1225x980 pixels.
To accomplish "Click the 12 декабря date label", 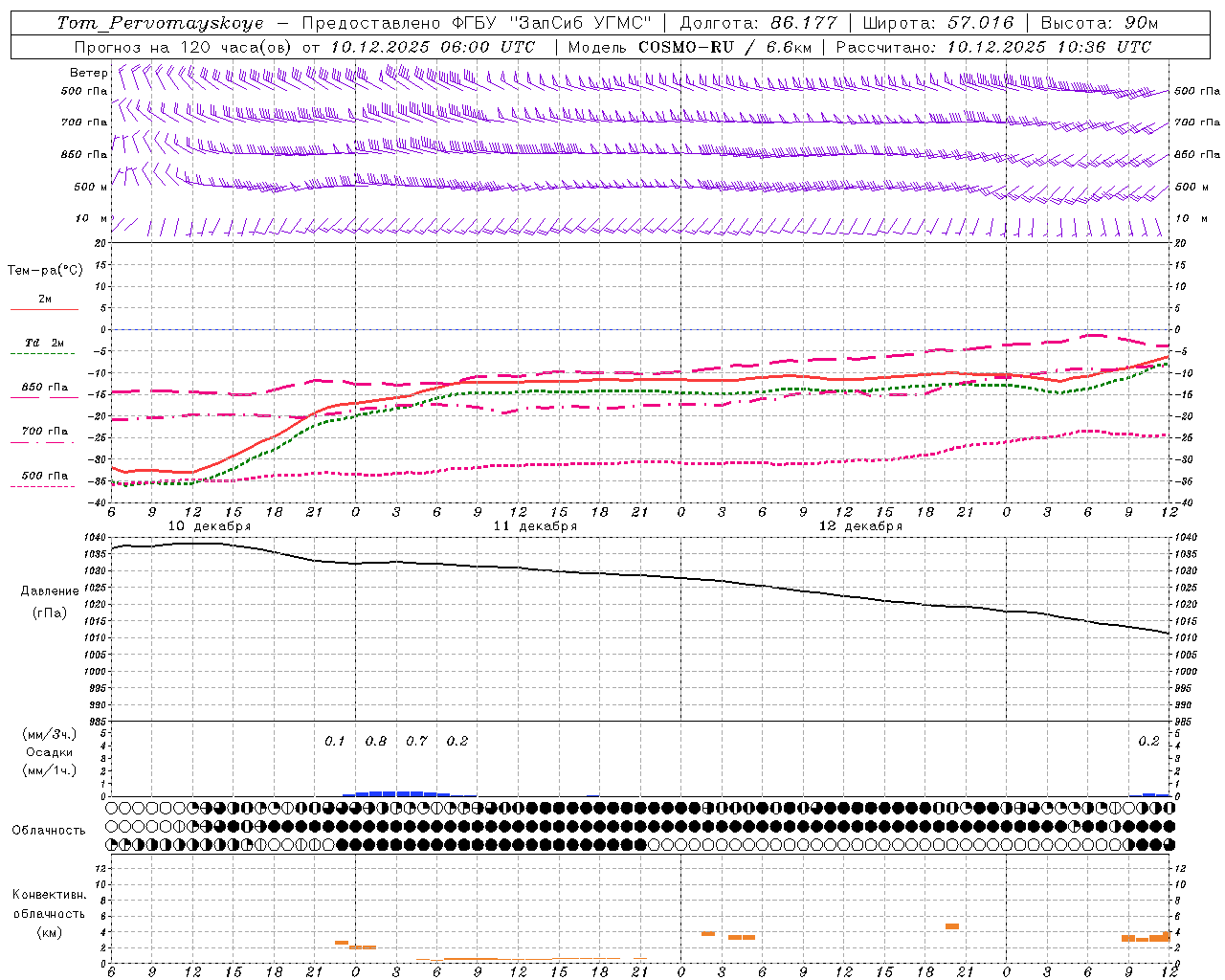I will [x=861, y=526].
